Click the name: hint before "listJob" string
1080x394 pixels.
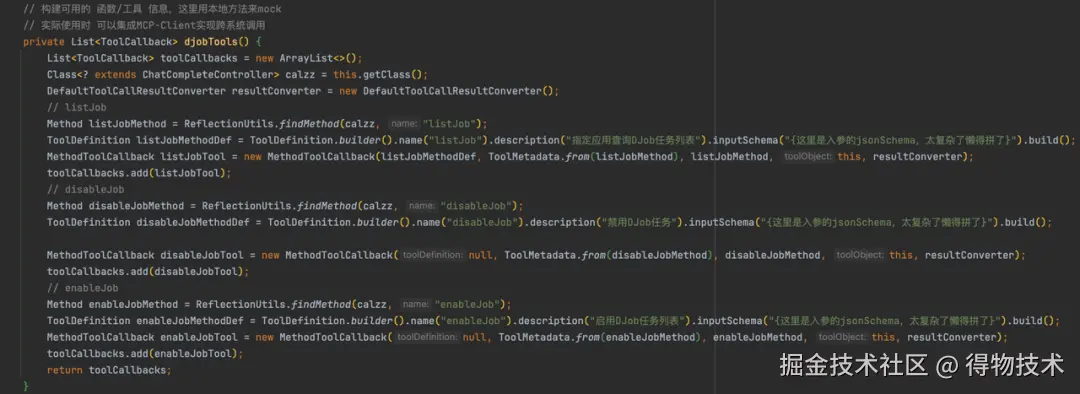[x=403, y=124]
